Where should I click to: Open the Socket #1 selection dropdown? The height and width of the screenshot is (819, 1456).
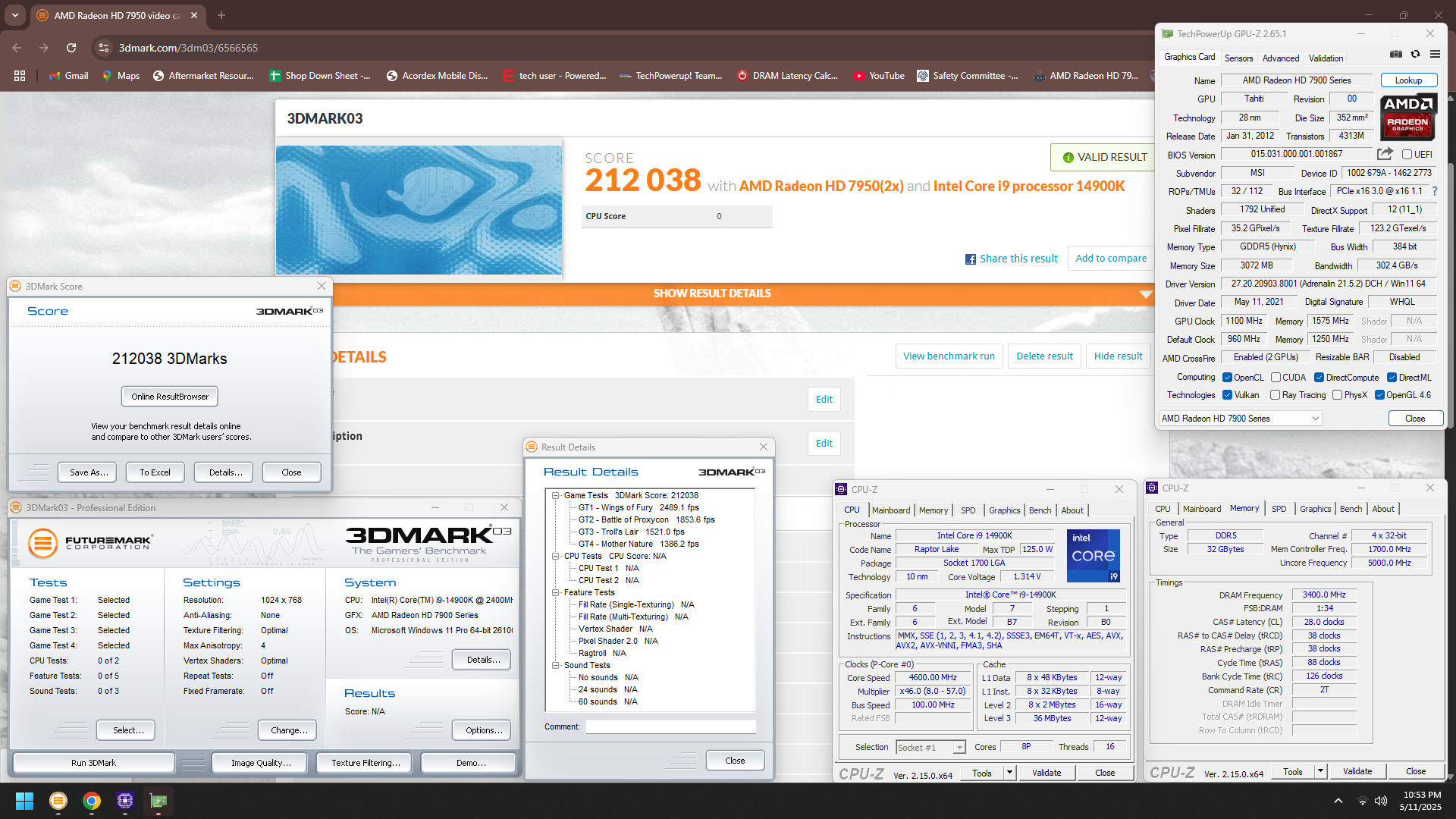(x=930, y=747)
